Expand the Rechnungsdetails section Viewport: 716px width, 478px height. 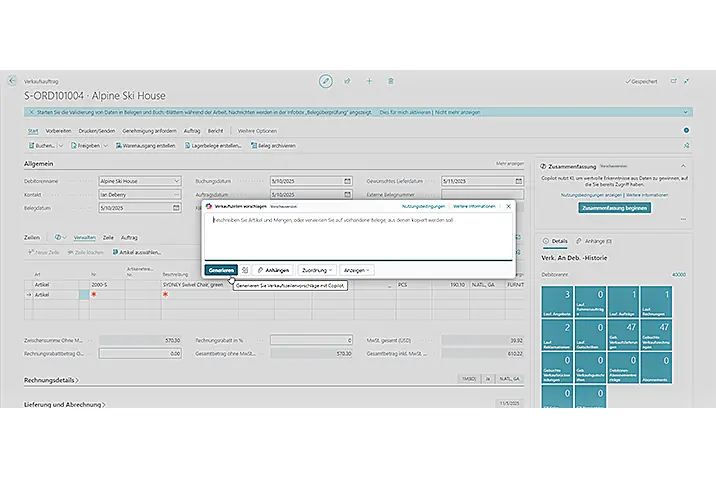51,380
